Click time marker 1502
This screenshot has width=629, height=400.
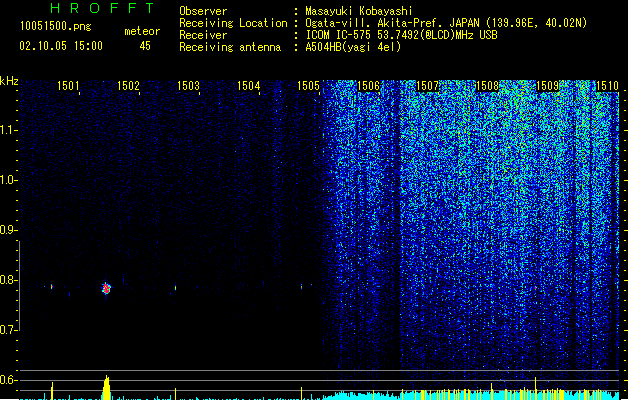pos(128,85)
